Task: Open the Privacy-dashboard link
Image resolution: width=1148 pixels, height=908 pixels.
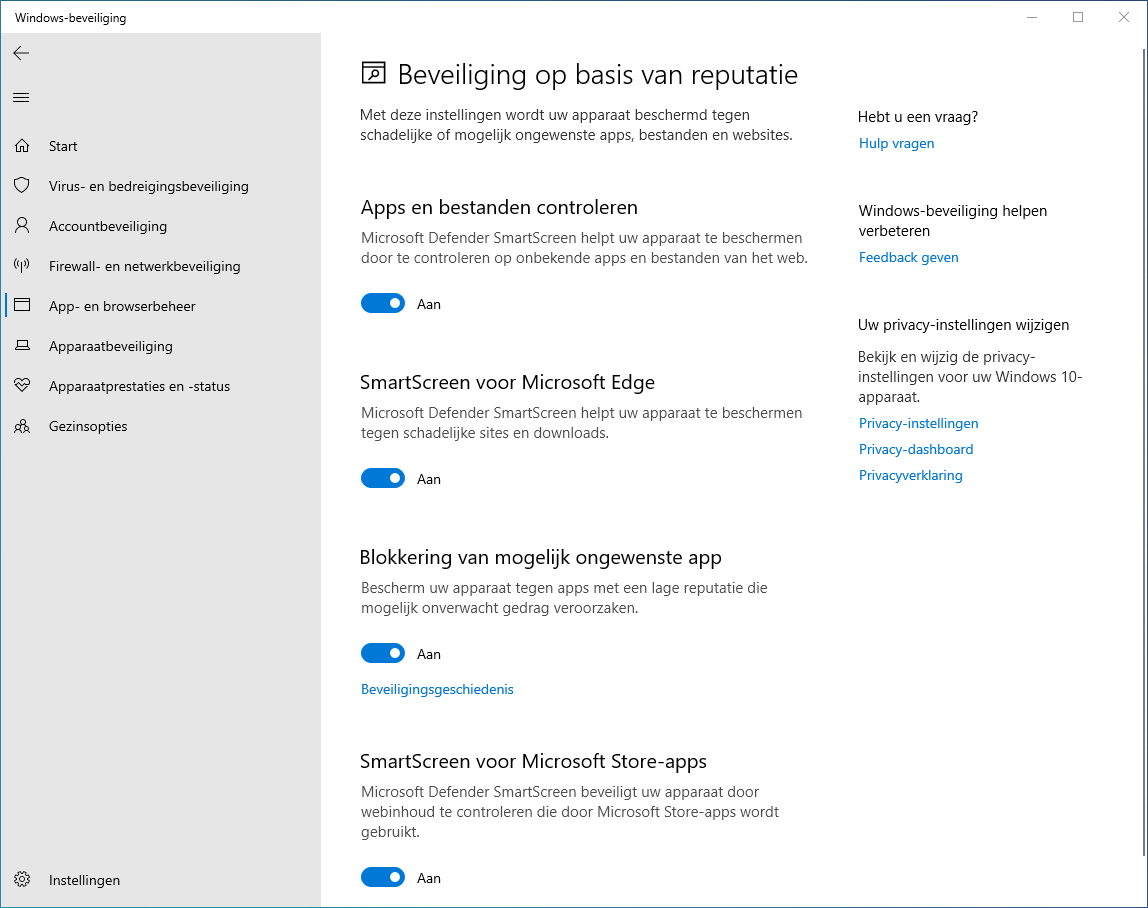Action: coord(915,449)
